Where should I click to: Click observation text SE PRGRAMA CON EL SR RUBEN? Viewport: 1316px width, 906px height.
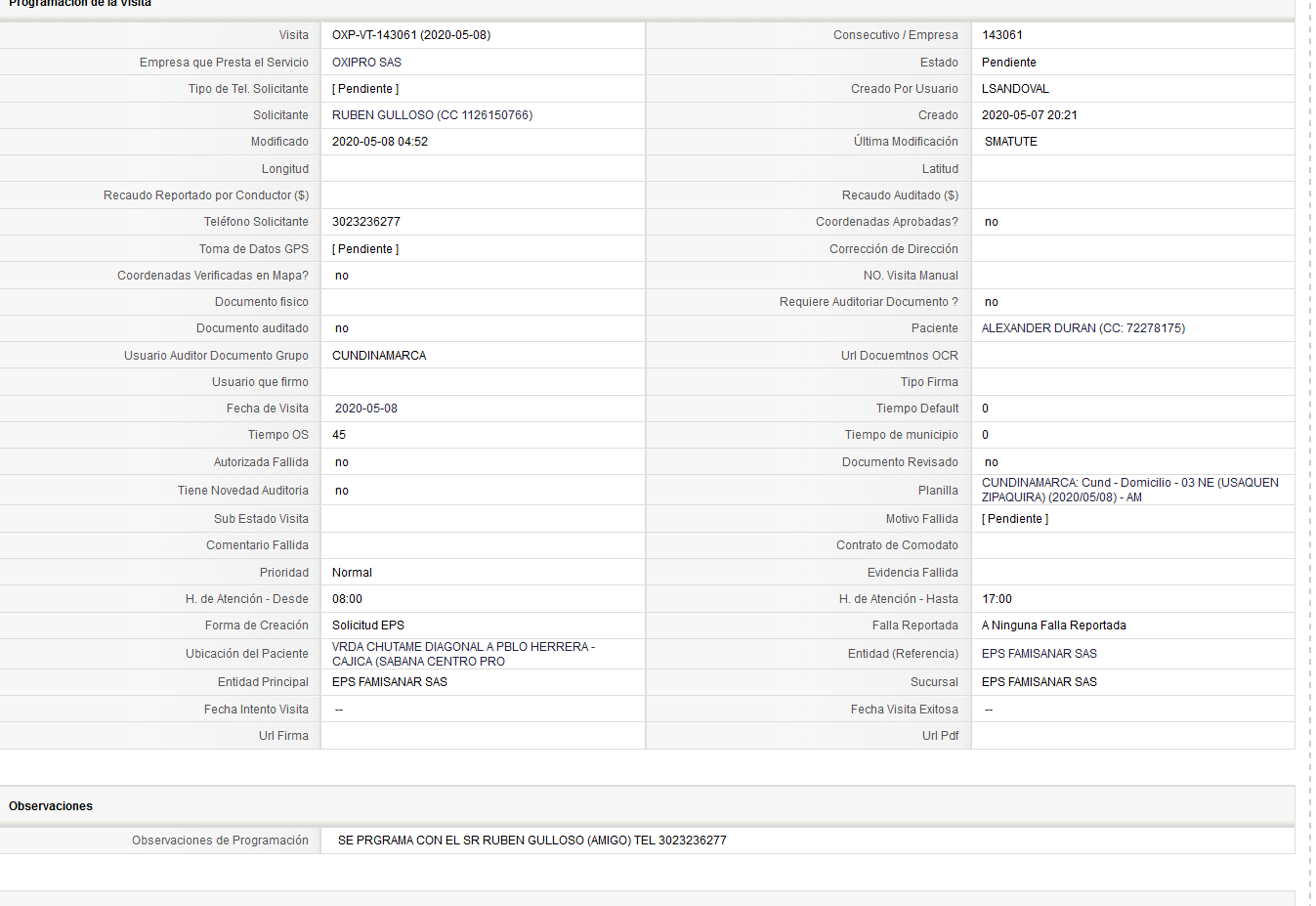click(532, 841)
